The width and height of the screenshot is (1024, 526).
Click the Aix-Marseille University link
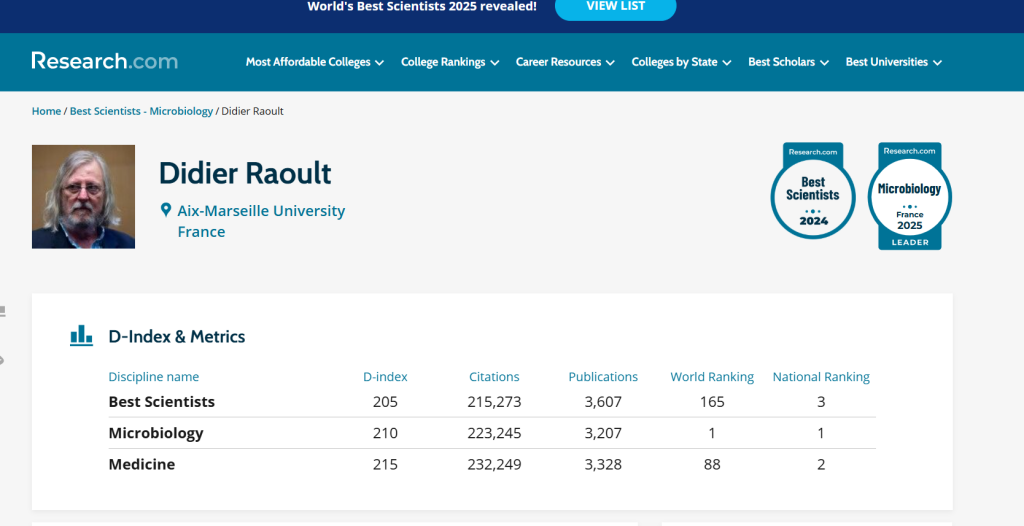coord(261,211)
